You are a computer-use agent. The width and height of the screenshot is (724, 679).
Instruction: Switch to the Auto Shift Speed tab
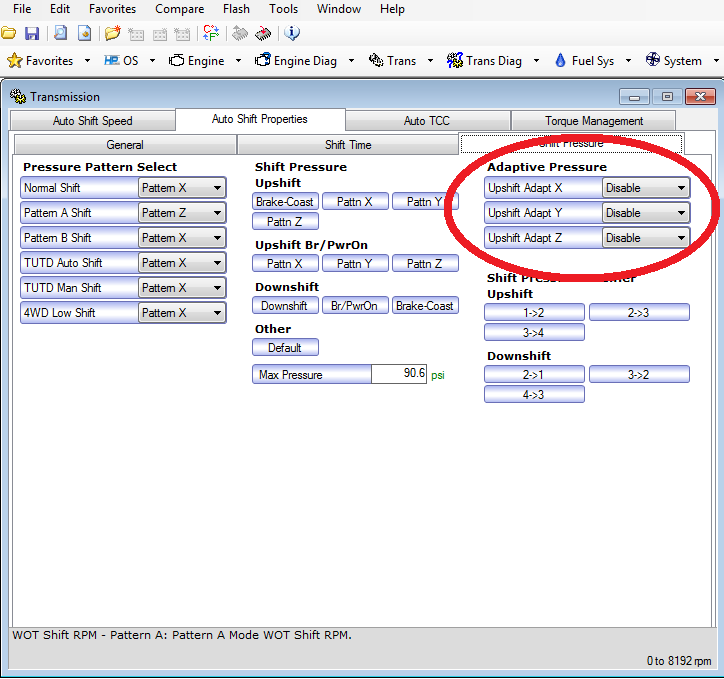pos(92,120)
